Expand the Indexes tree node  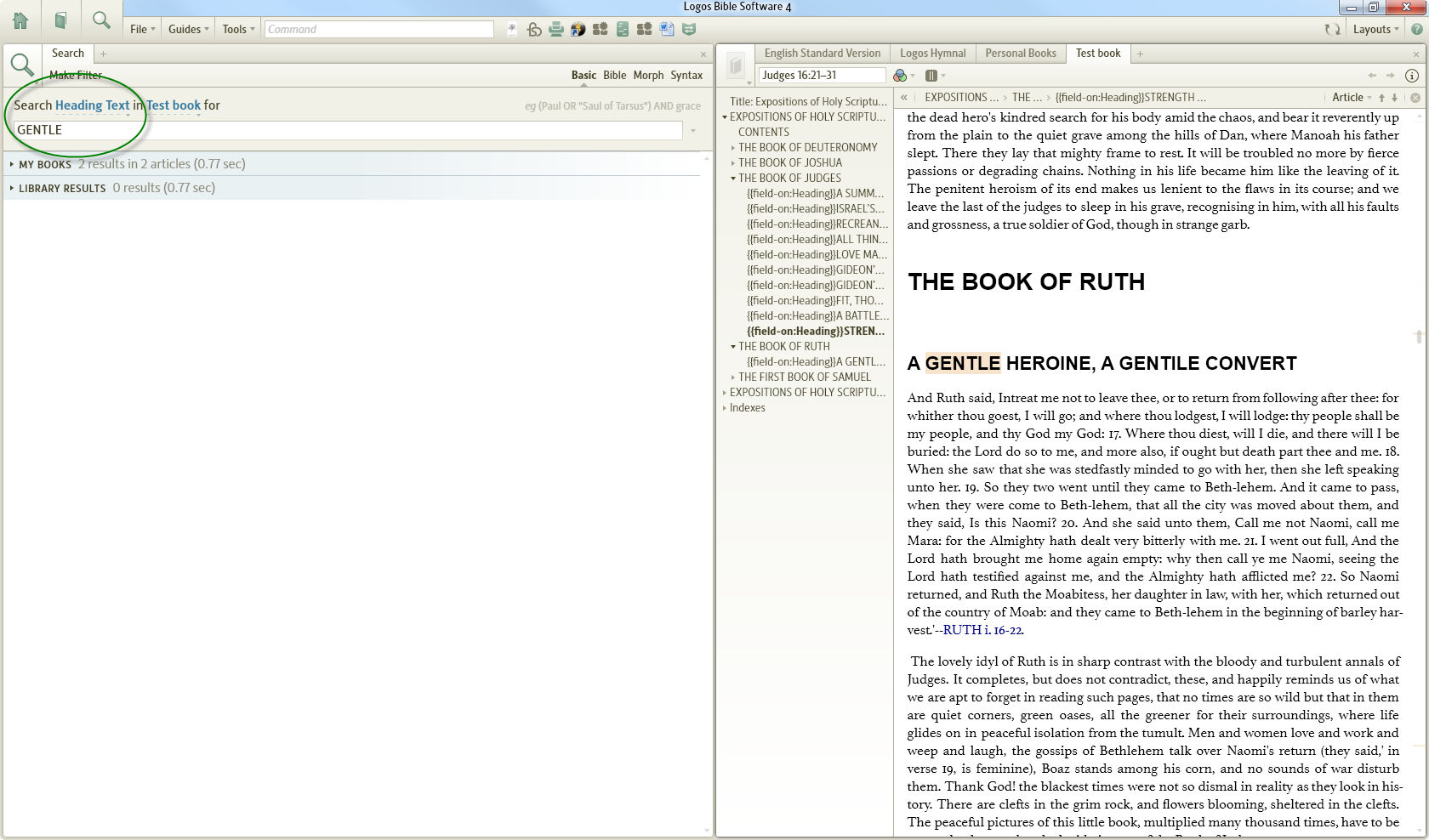tap(725, 408)
